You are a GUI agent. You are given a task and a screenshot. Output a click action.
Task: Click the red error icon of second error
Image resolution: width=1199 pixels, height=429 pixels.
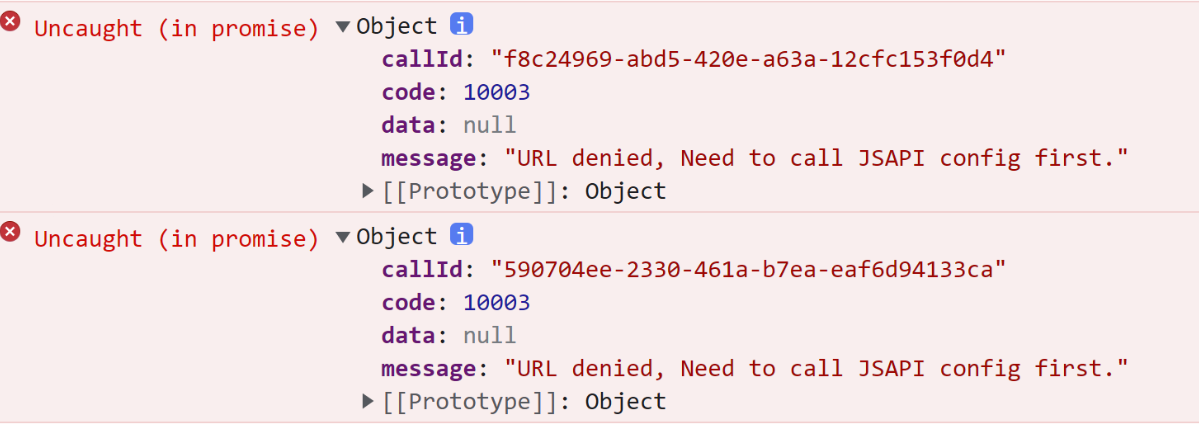(10, 232)
